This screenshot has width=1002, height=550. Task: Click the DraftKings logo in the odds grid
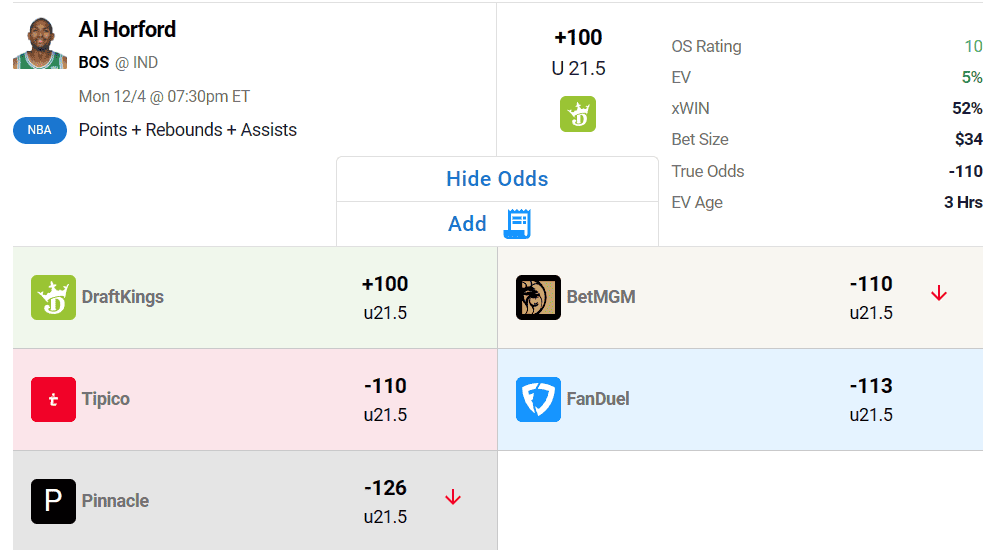[x=54, y=297]
